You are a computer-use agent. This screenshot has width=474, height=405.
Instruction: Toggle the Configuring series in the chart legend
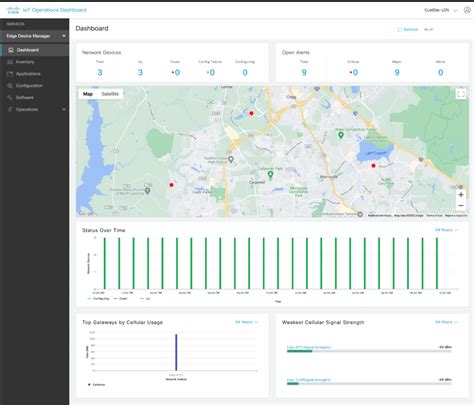pyautogui.click(x=98, y=299)
